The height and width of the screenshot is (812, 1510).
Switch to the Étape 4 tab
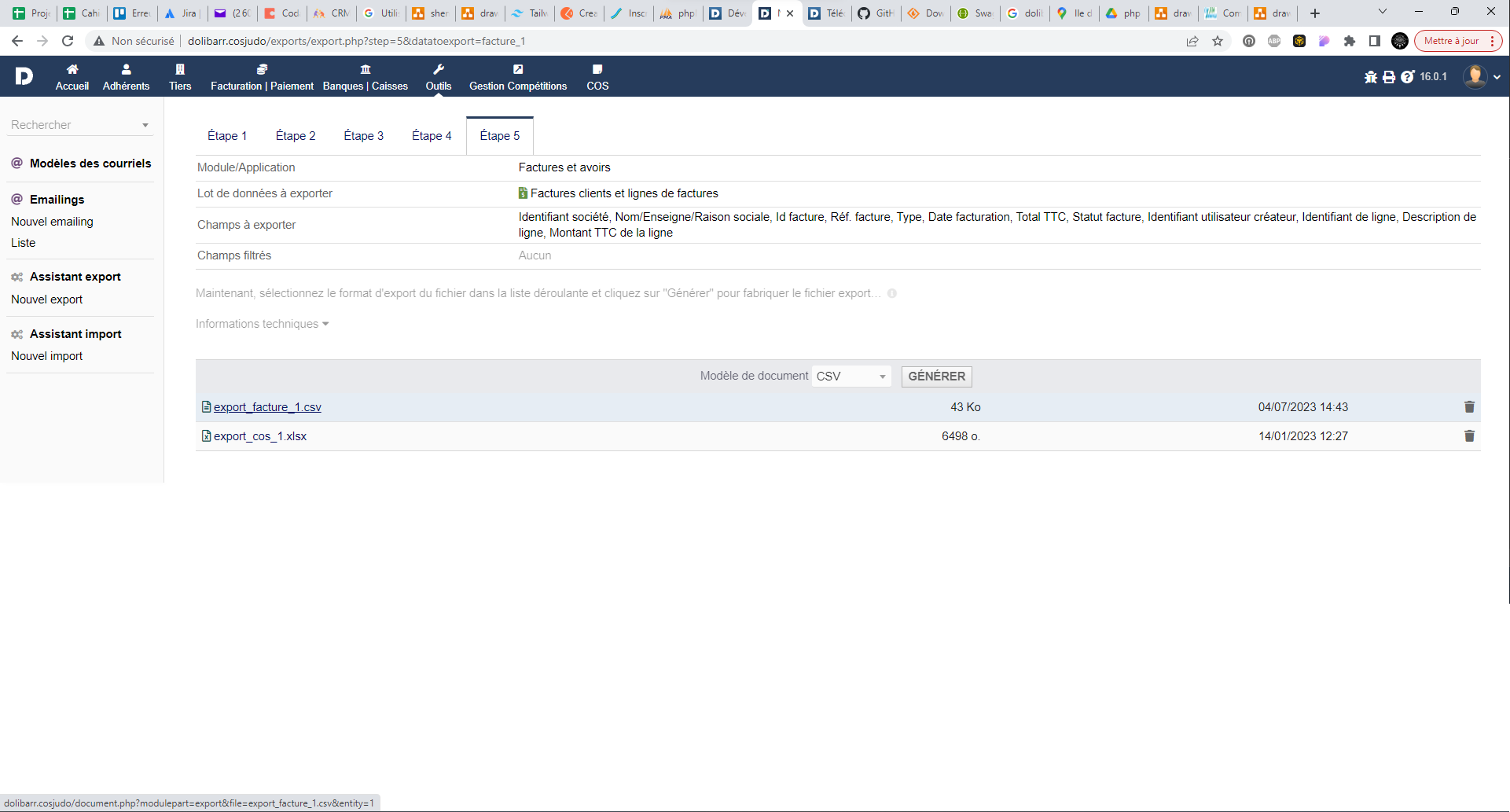click(x=432, y=136)
